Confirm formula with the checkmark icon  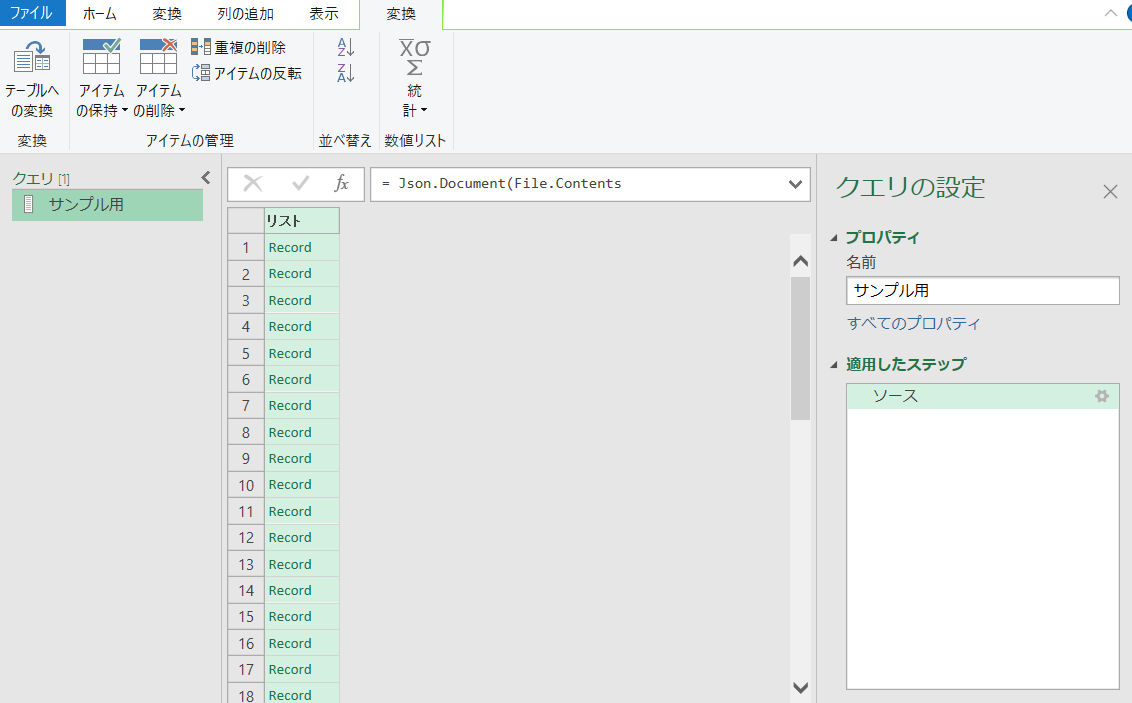tap(300, 184)
